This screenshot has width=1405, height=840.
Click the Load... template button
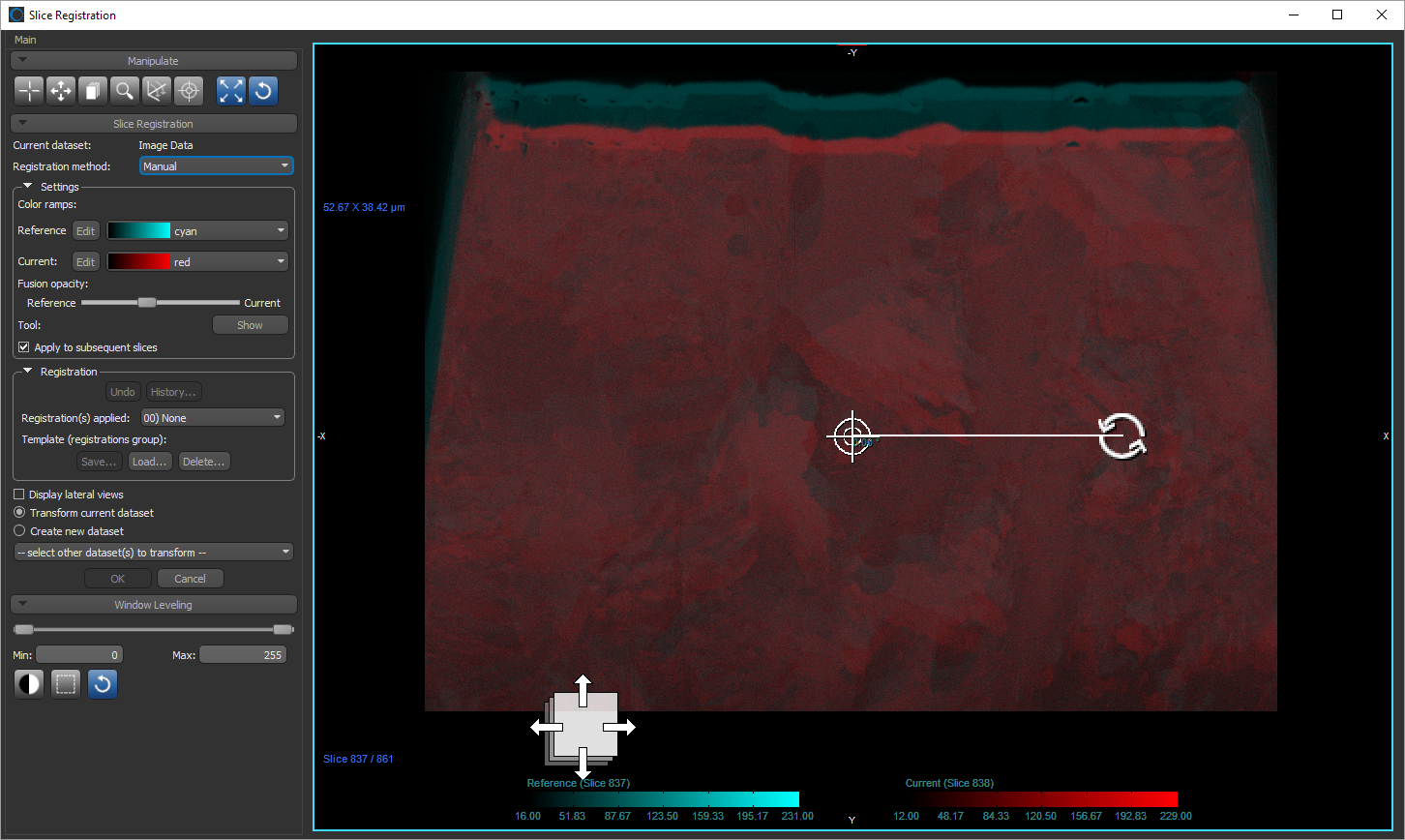click(150, 462)
